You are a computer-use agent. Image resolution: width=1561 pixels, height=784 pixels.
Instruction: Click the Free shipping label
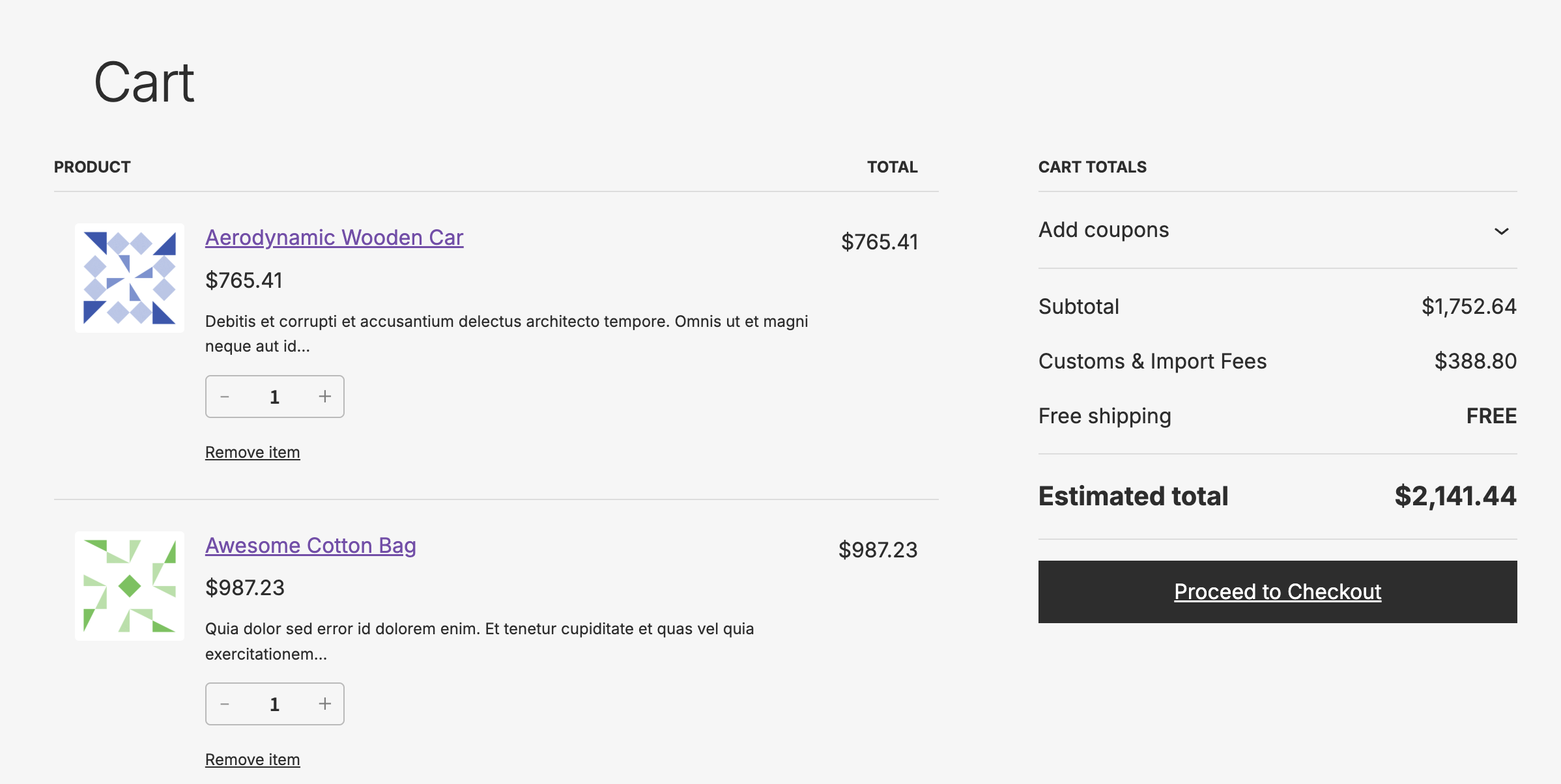(1104, 416)
